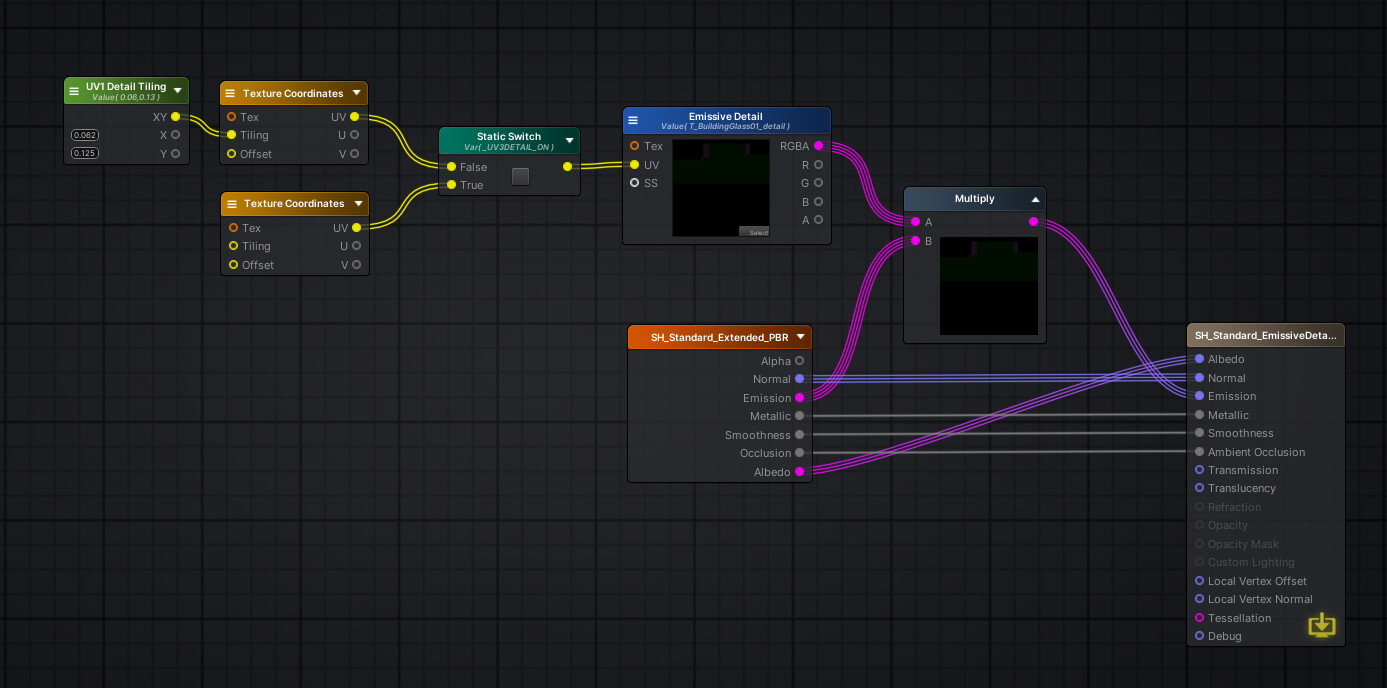Open hamburger menu of Texture Coordinates feeding True
This screenshot has width=1387, height=688.
230,203
